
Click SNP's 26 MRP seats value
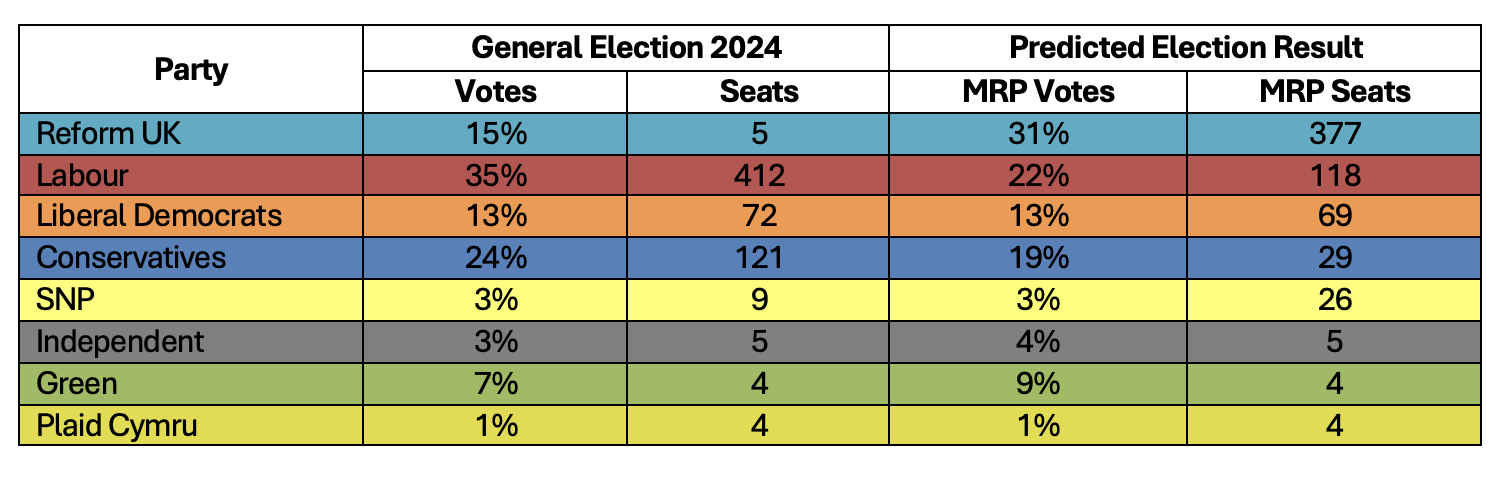tap(1333, 300)
